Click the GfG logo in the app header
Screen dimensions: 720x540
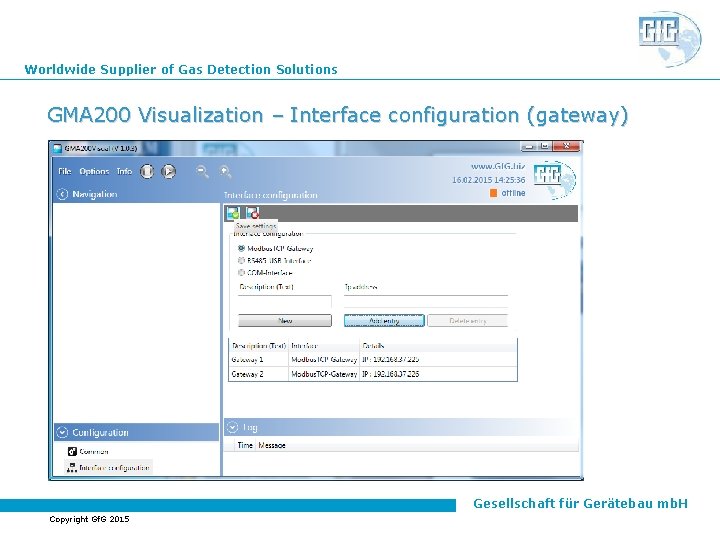555,179
